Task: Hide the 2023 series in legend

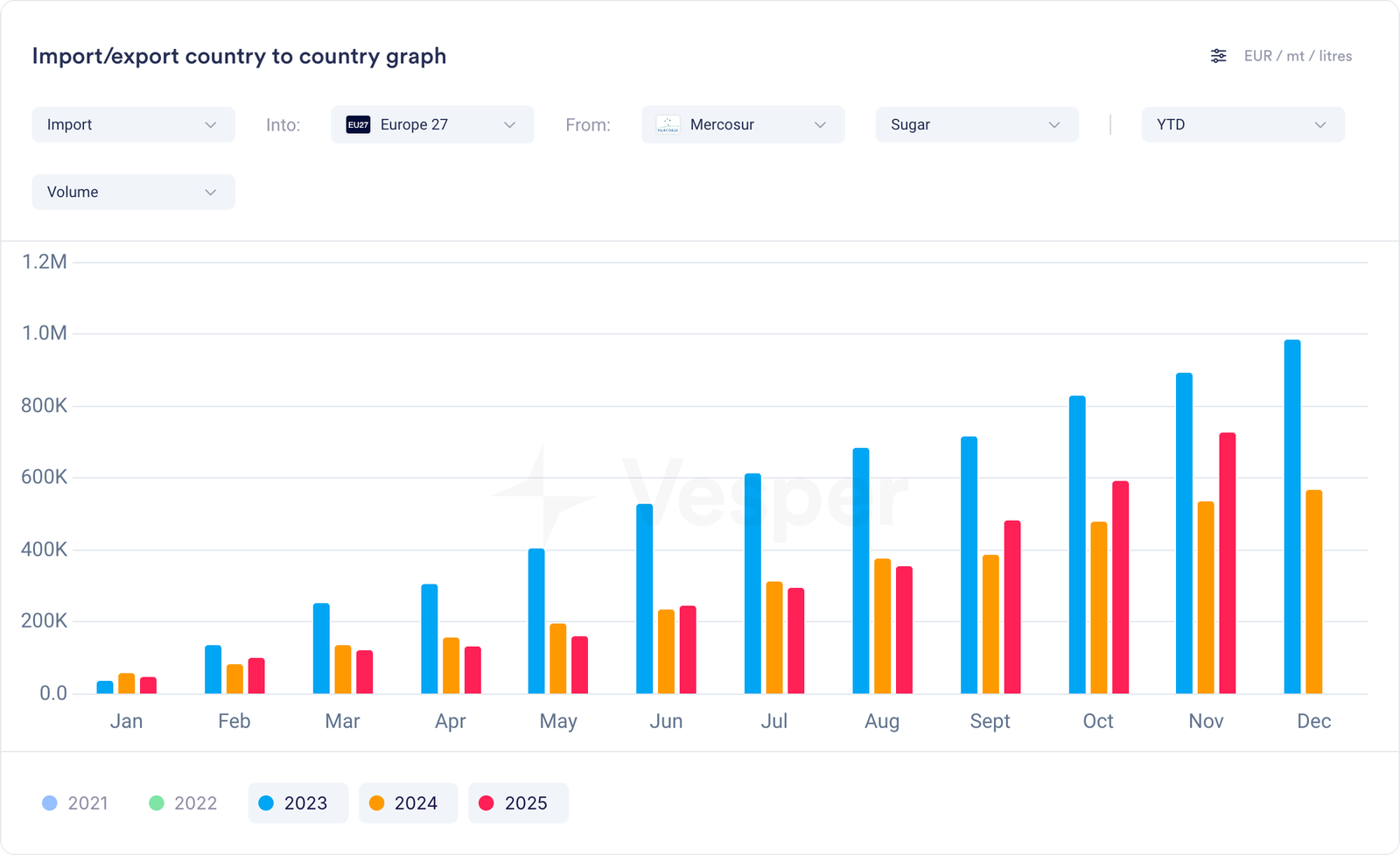Action: coord(297,803)
